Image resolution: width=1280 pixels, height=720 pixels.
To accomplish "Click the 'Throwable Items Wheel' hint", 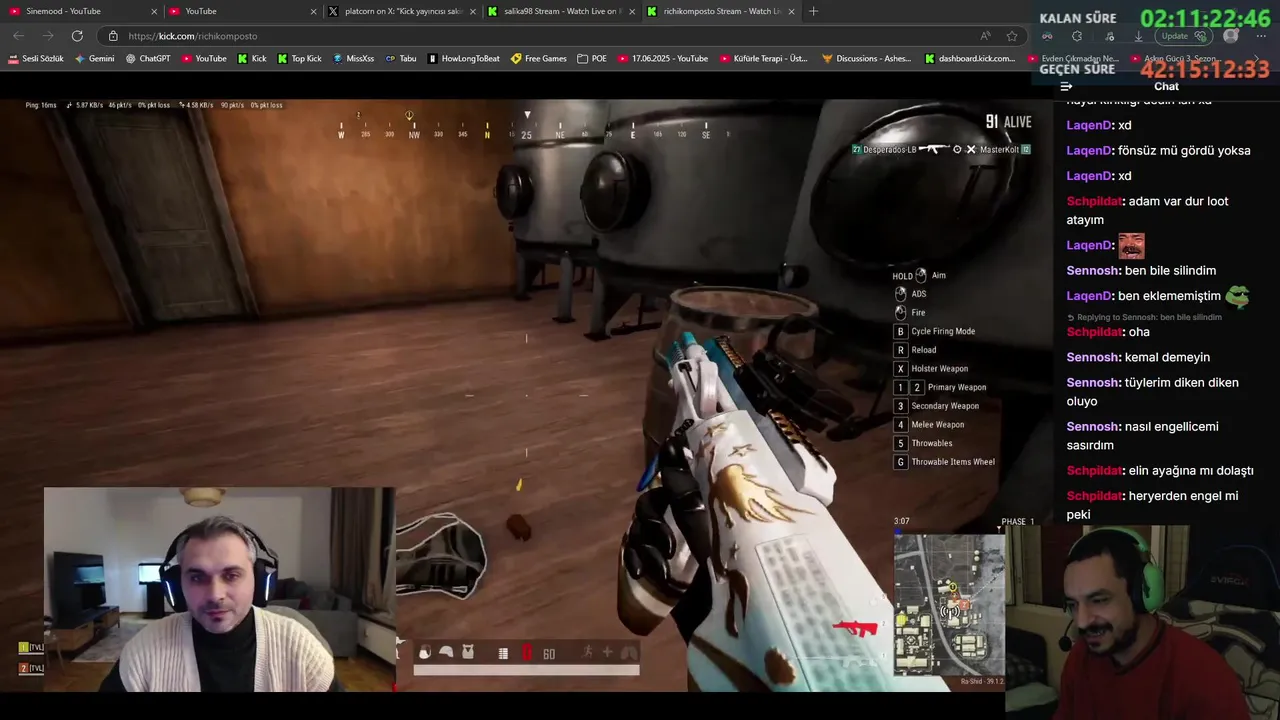I will click(x=944, y=462).
